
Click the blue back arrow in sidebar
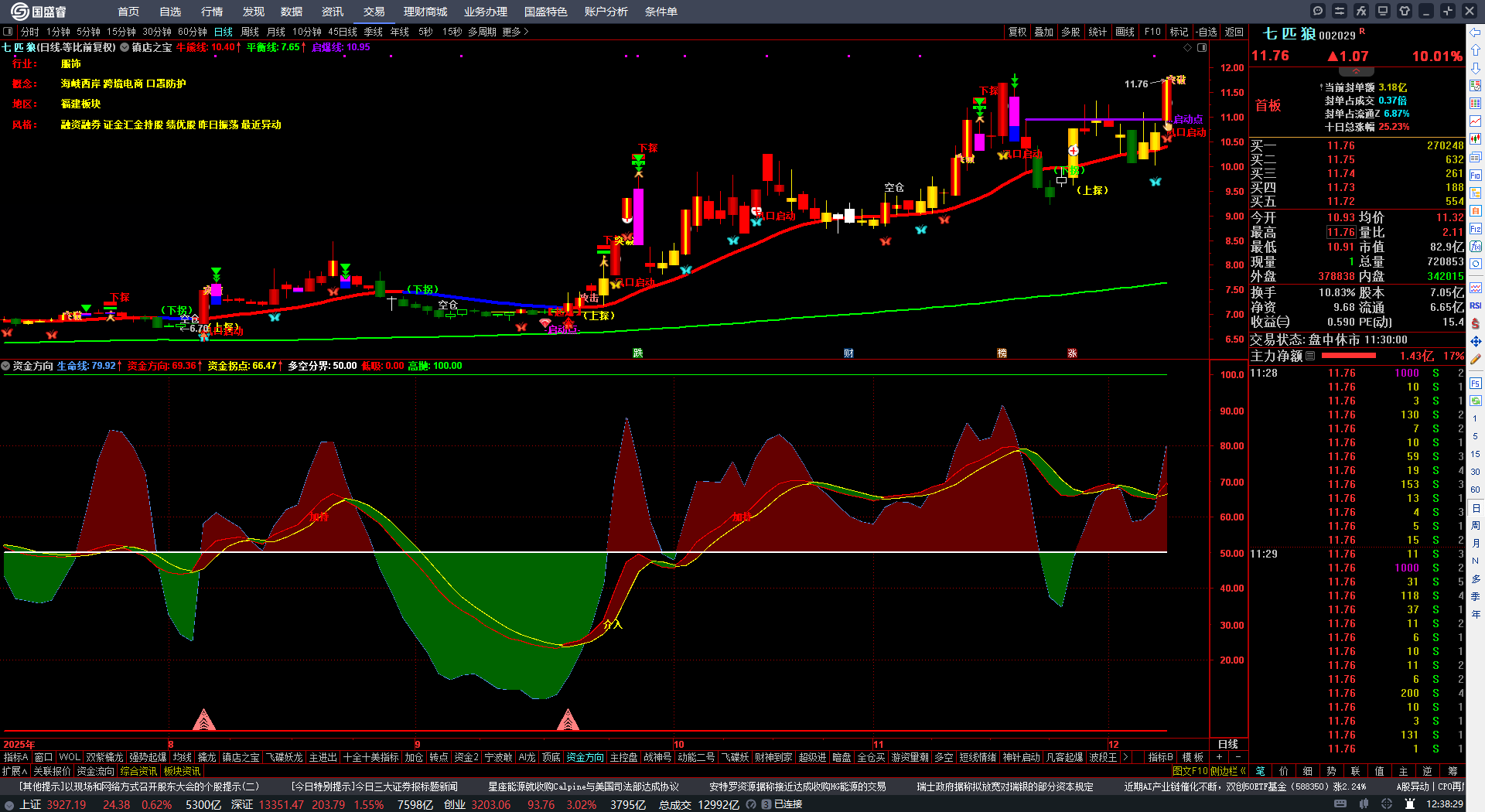1476,32
